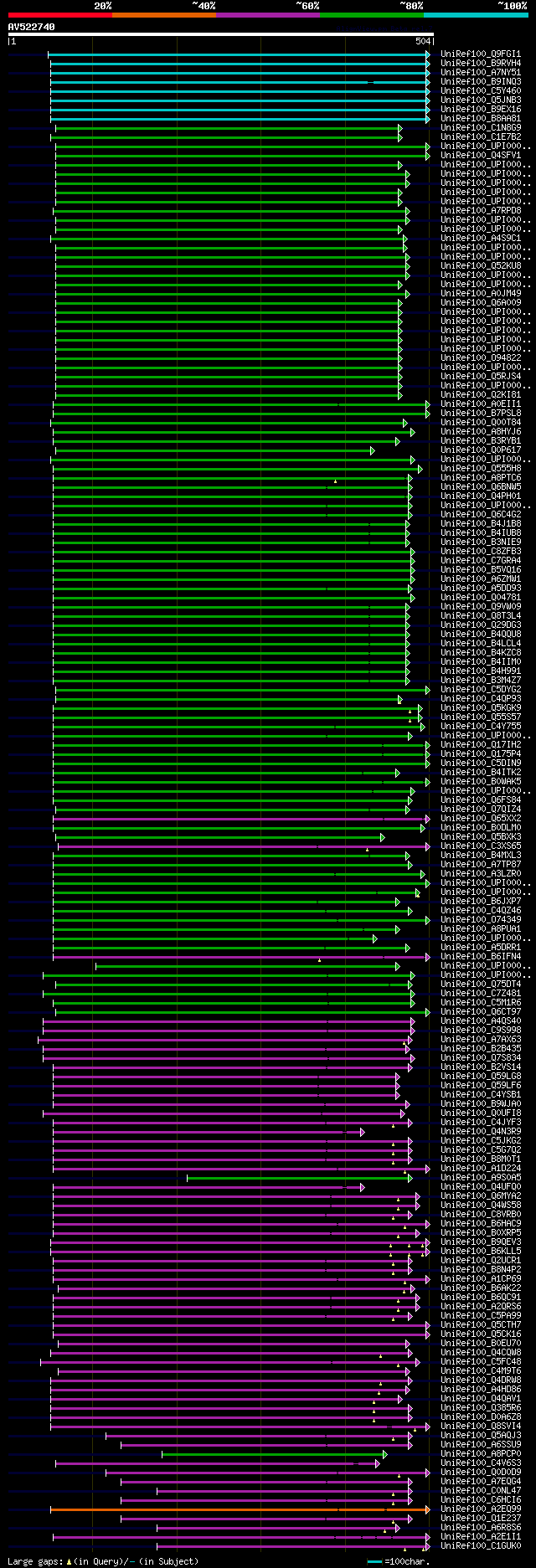Select the query name AV522740
The image size is (536, 1568).
pyautogui.click(x=31, y=27)
